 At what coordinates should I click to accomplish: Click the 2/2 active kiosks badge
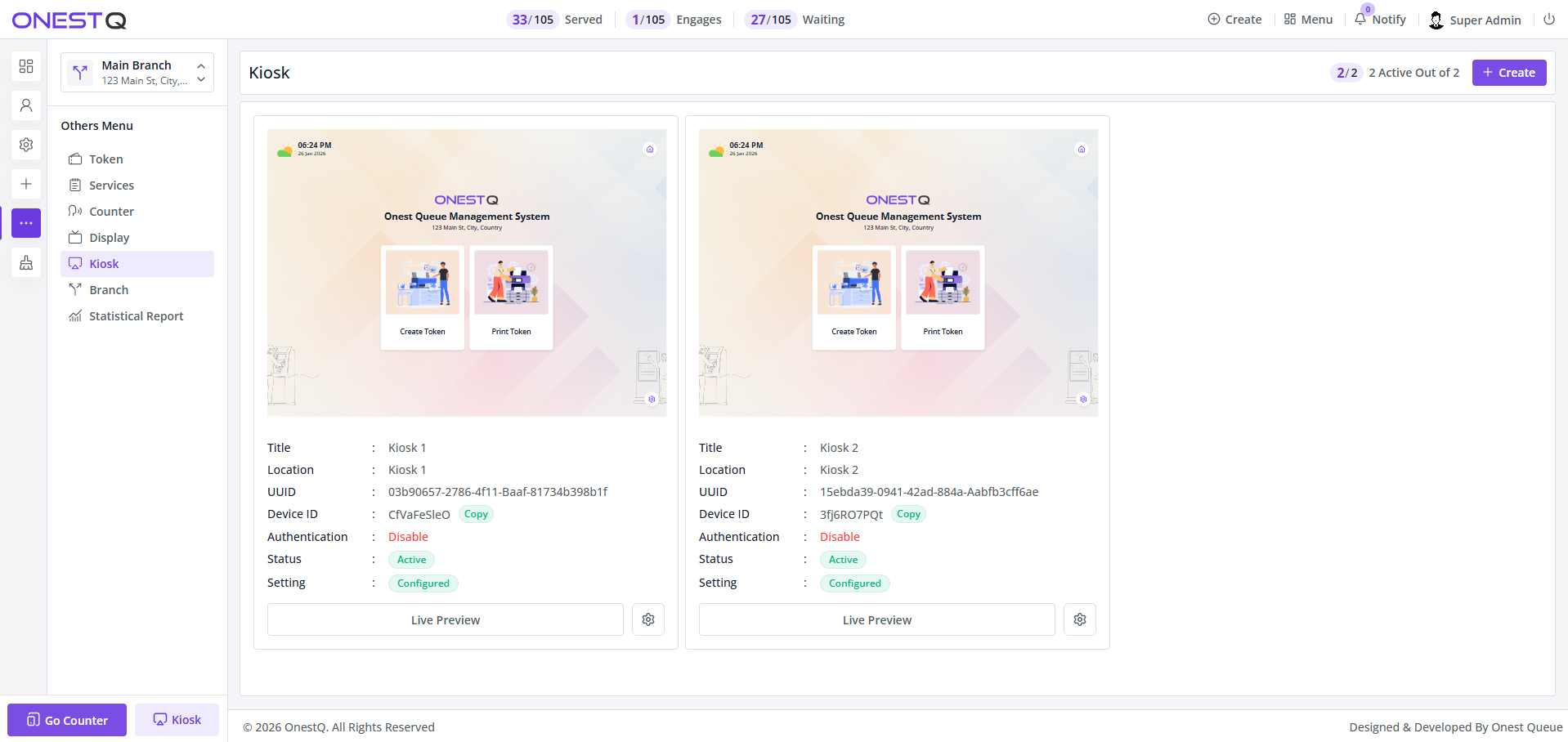[x=1347, y=73]
